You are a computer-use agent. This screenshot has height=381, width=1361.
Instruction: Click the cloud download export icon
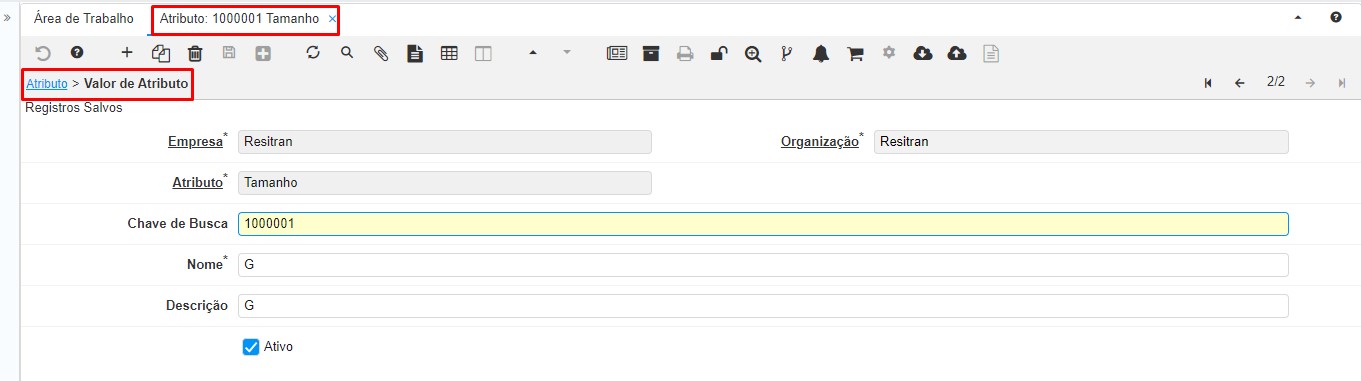point(923,54)
